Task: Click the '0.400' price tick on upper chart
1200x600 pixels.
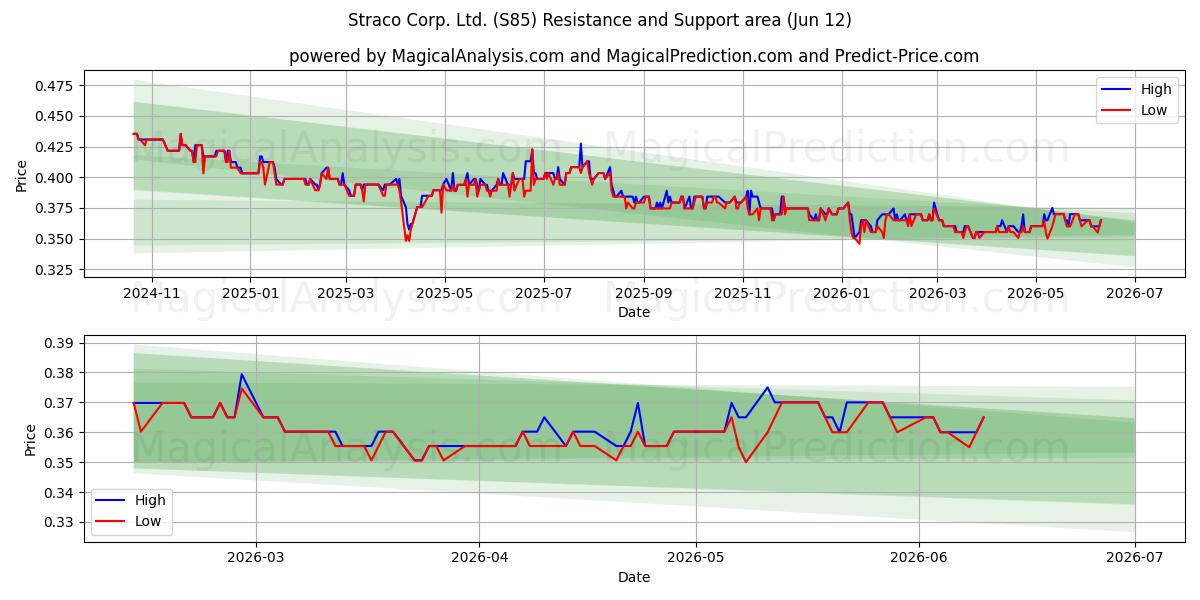Action: tap(56, 178)
